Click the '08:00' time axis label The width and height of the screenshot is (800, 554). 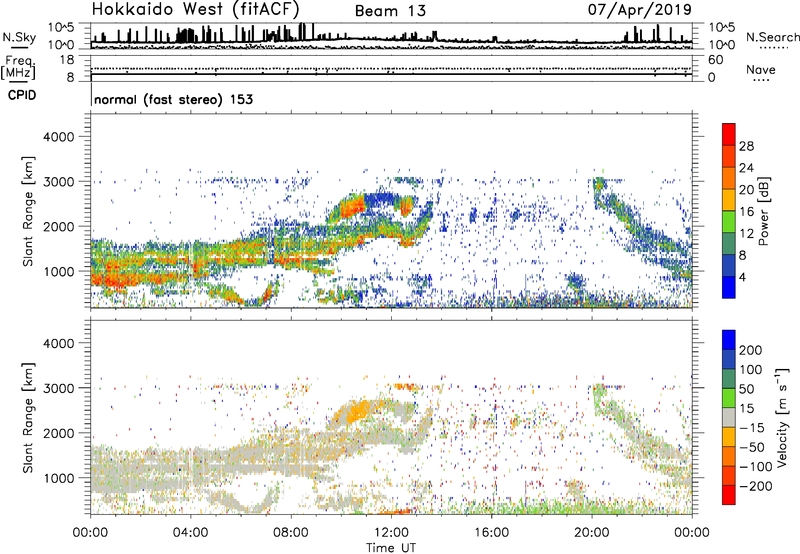(291, 533)
